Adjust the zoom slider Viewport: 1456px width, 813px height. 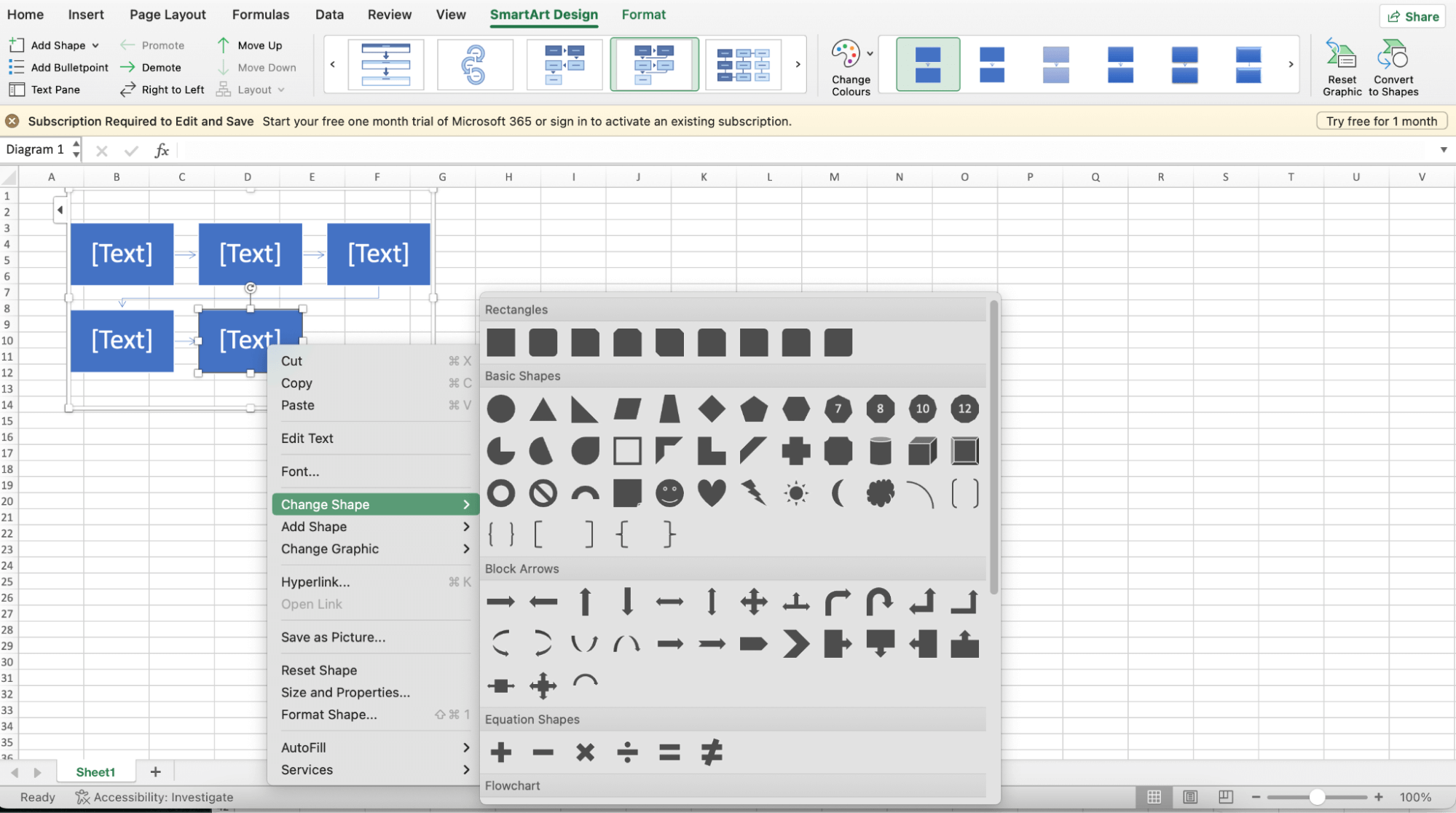1319,796
